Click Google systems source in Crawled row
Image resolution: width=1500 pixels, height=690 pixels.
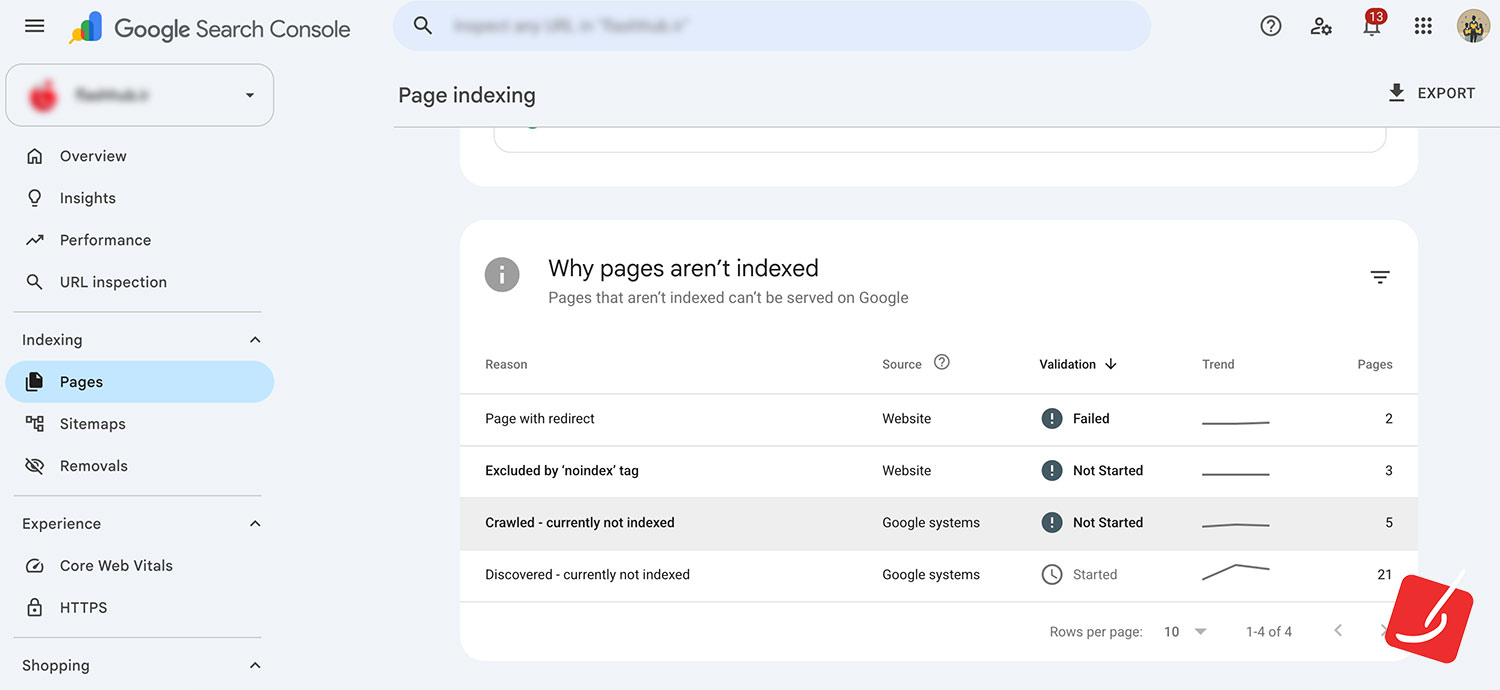coord(931,523)
